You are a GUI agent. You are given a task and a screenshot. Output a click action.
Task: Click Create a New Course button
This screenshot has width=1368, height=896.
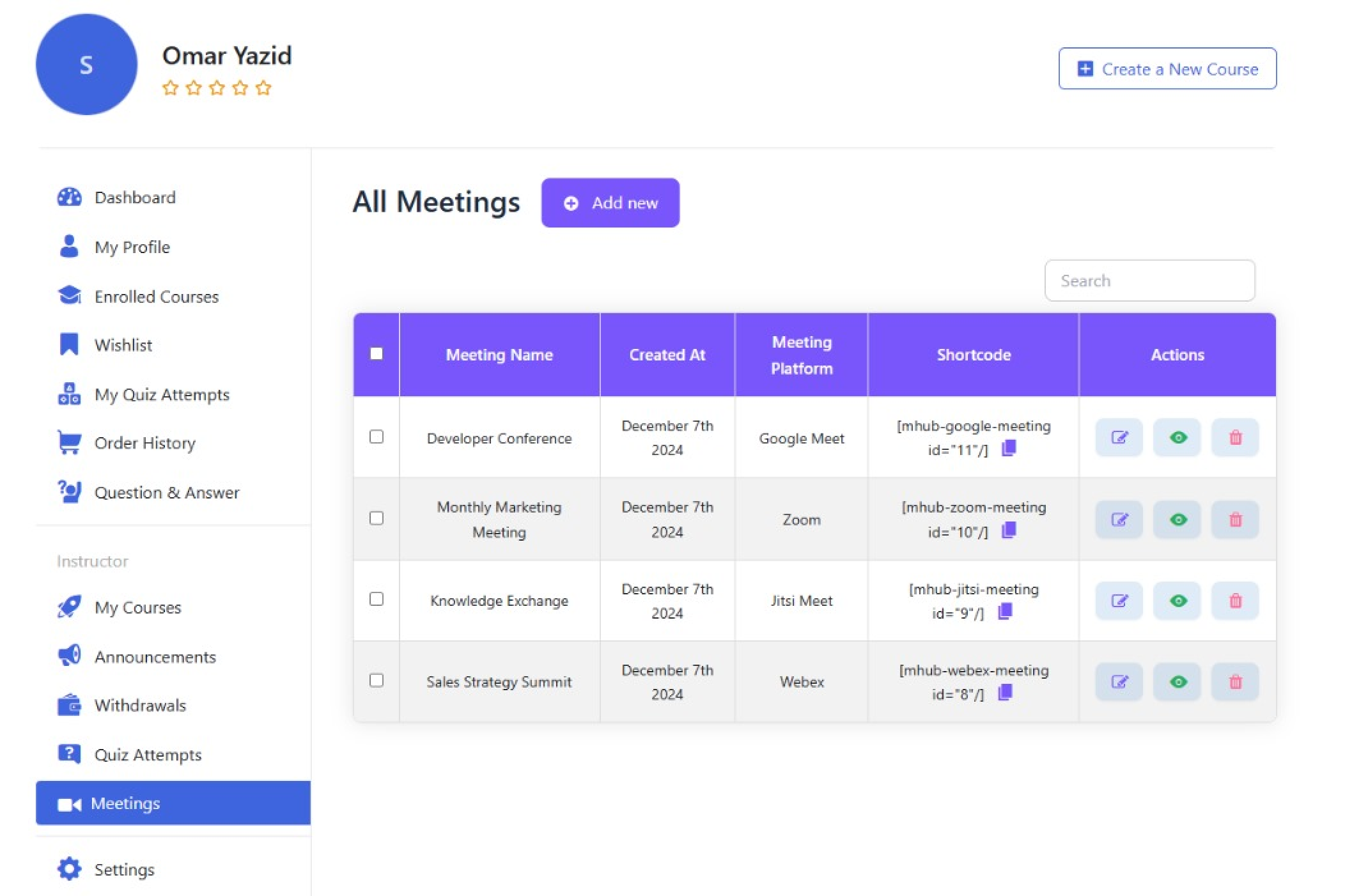(1167, 68)
